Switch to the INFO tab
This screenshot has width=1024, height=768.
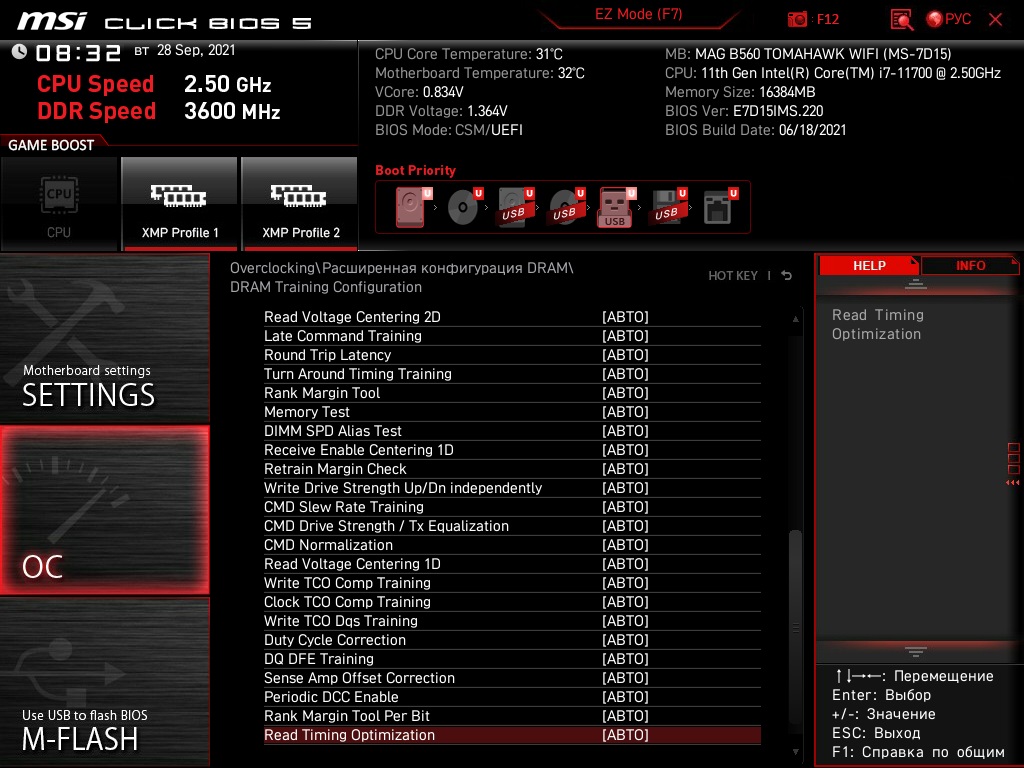click(x=970, y=265)
